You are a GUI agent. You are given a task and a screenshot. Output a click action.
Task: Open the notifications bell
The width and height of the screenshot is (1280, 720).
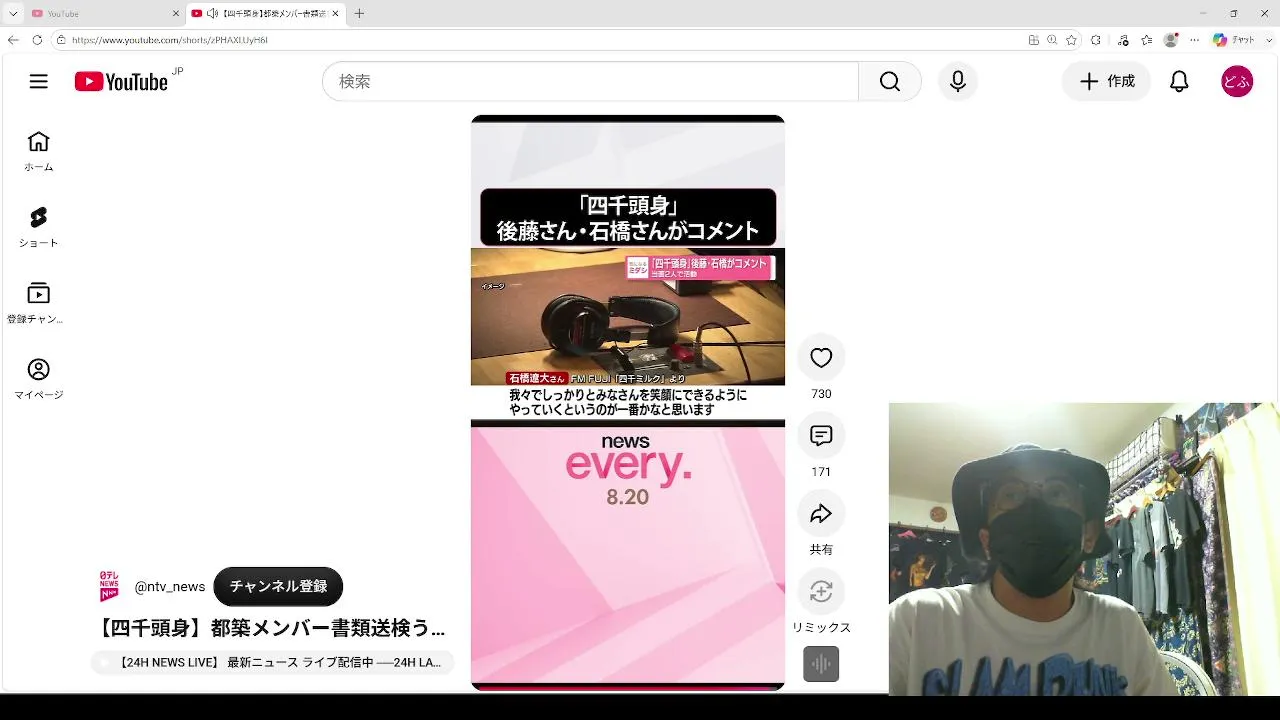tap(1179, 82)
